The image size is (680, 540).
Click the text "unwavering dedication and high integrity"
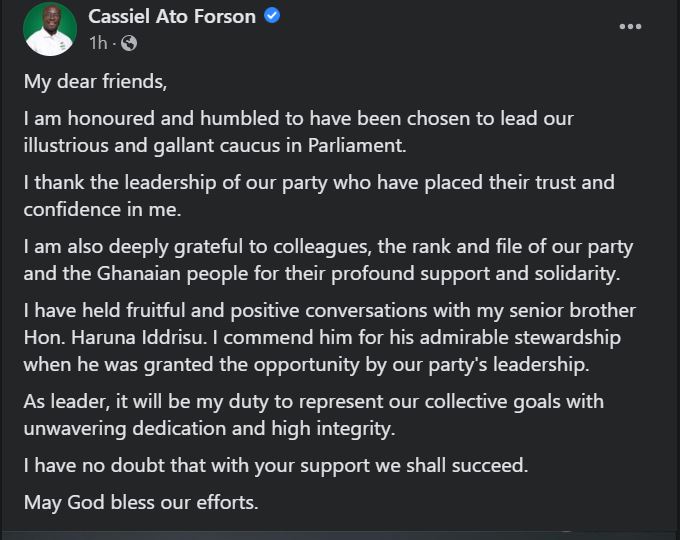coord(207,429)
